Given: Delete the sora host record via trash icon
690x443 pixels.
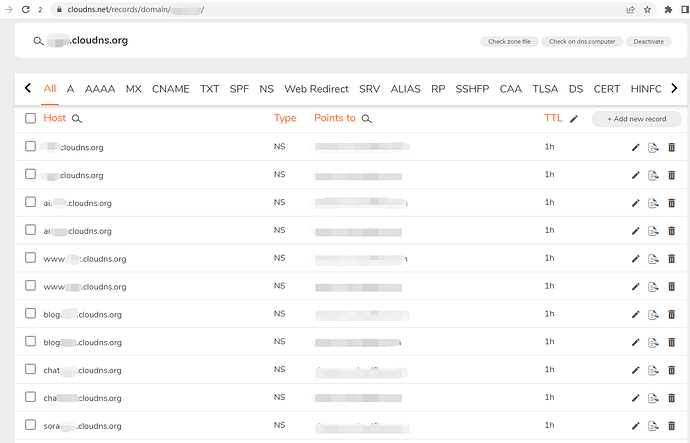Looking at the screenshot, I should (x=672, y=426).
